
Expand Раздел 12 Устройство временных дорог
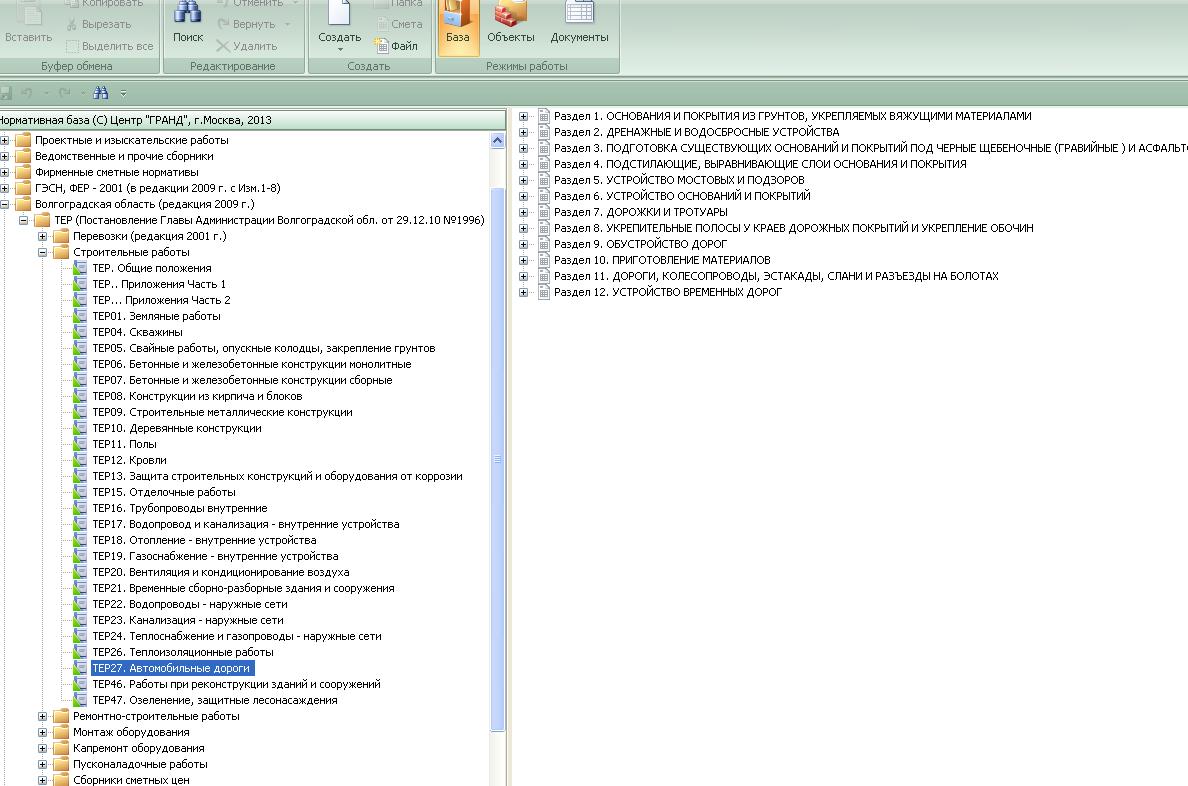(523, 292)
